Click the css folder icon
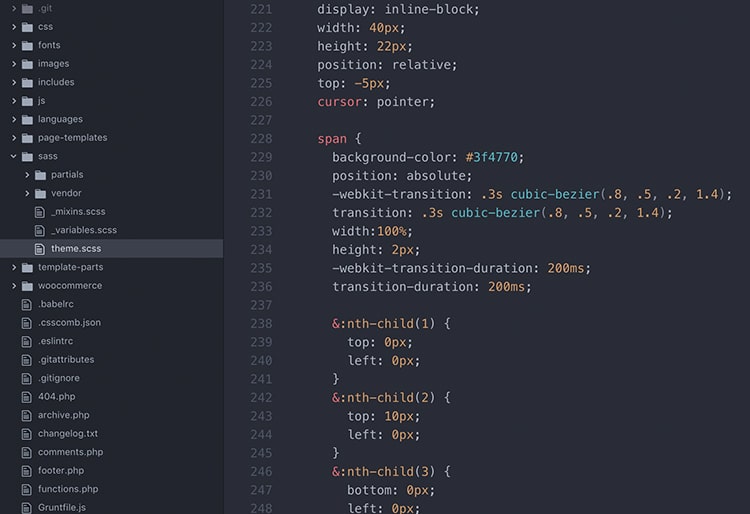This screenshot has height=514, width=750. pyautogui.click(x=27, y=27)
